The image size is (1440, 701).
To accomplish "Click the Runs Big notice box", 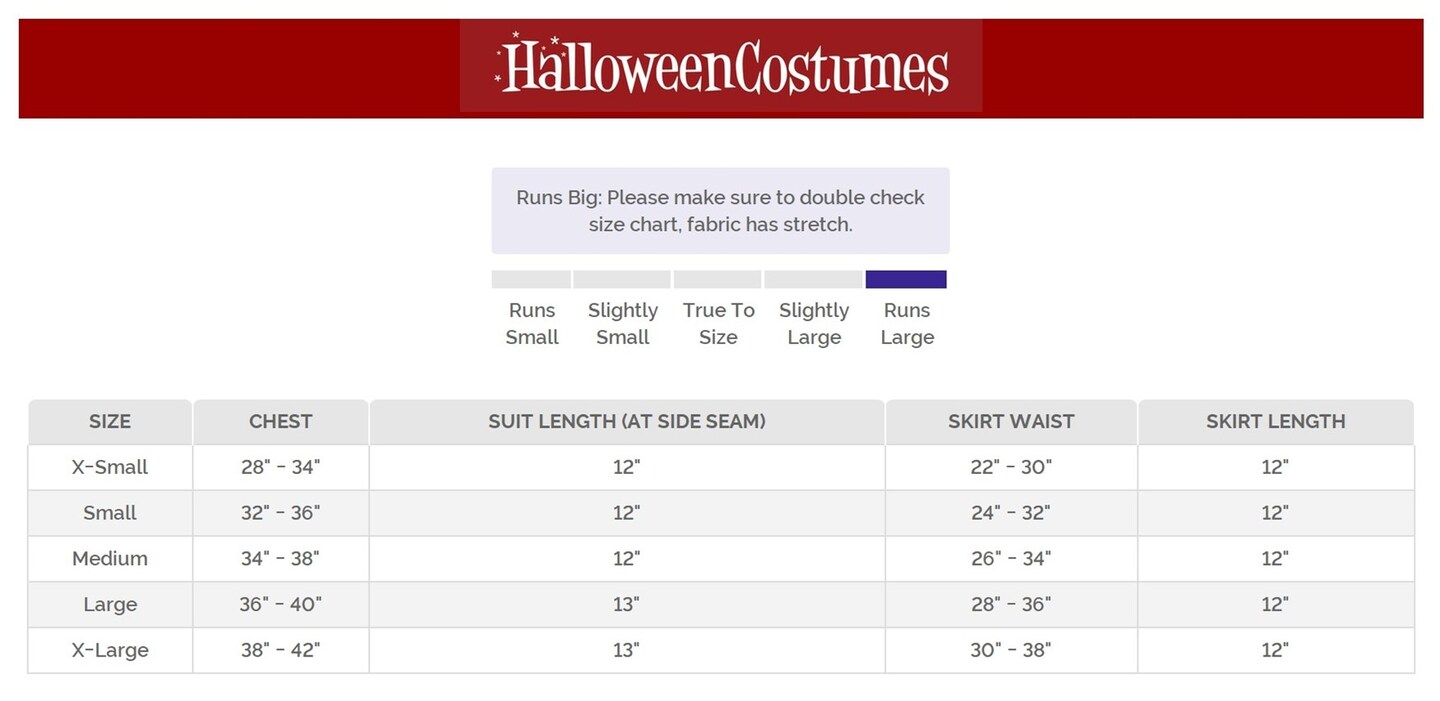I will 720,211.
